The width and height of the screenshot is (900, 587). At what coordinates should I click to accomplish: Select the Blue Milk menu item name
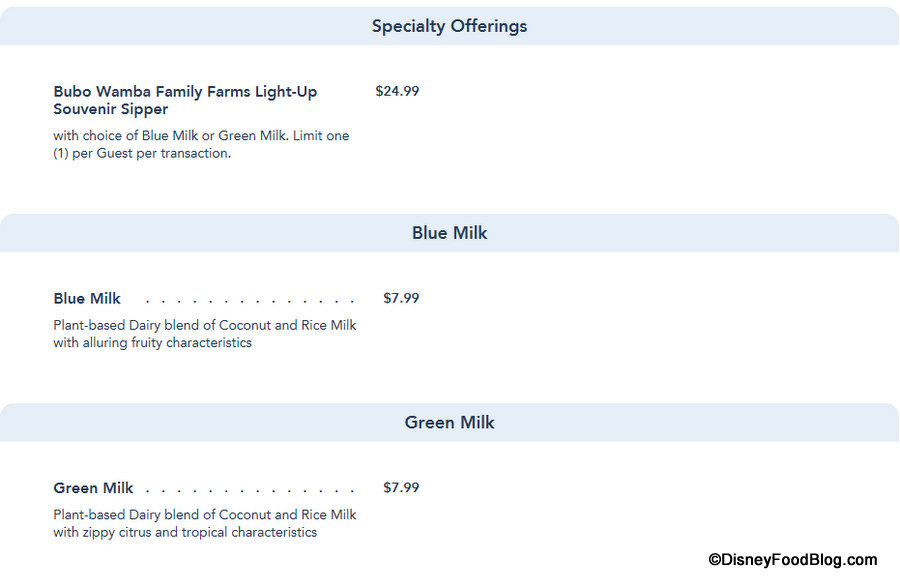coord(87,298)
